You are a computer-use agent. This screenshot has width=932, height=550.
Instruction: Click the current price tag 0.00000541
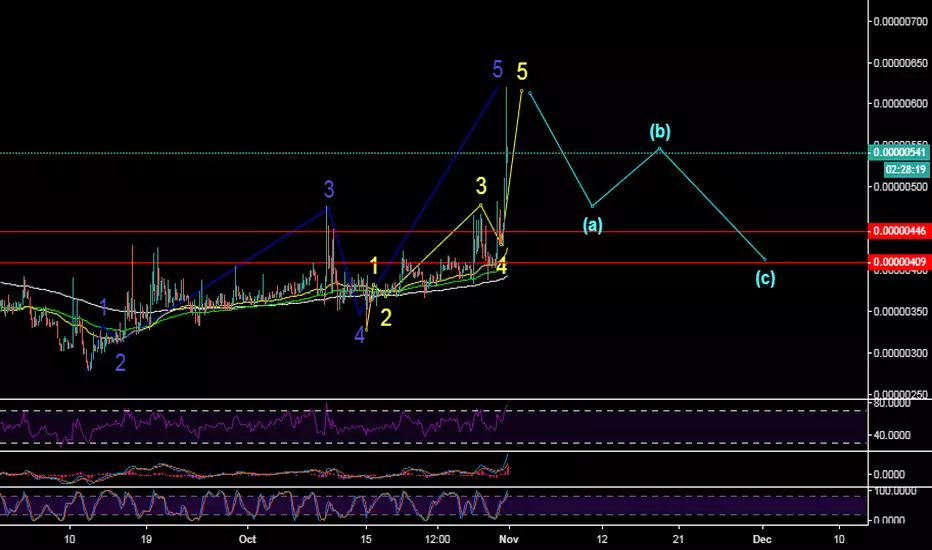(899, 153)
